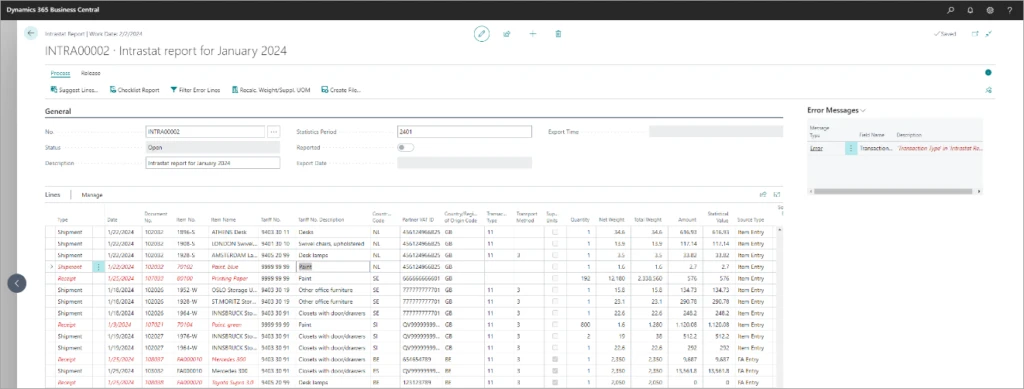Share the Intrastat report page

507,33
